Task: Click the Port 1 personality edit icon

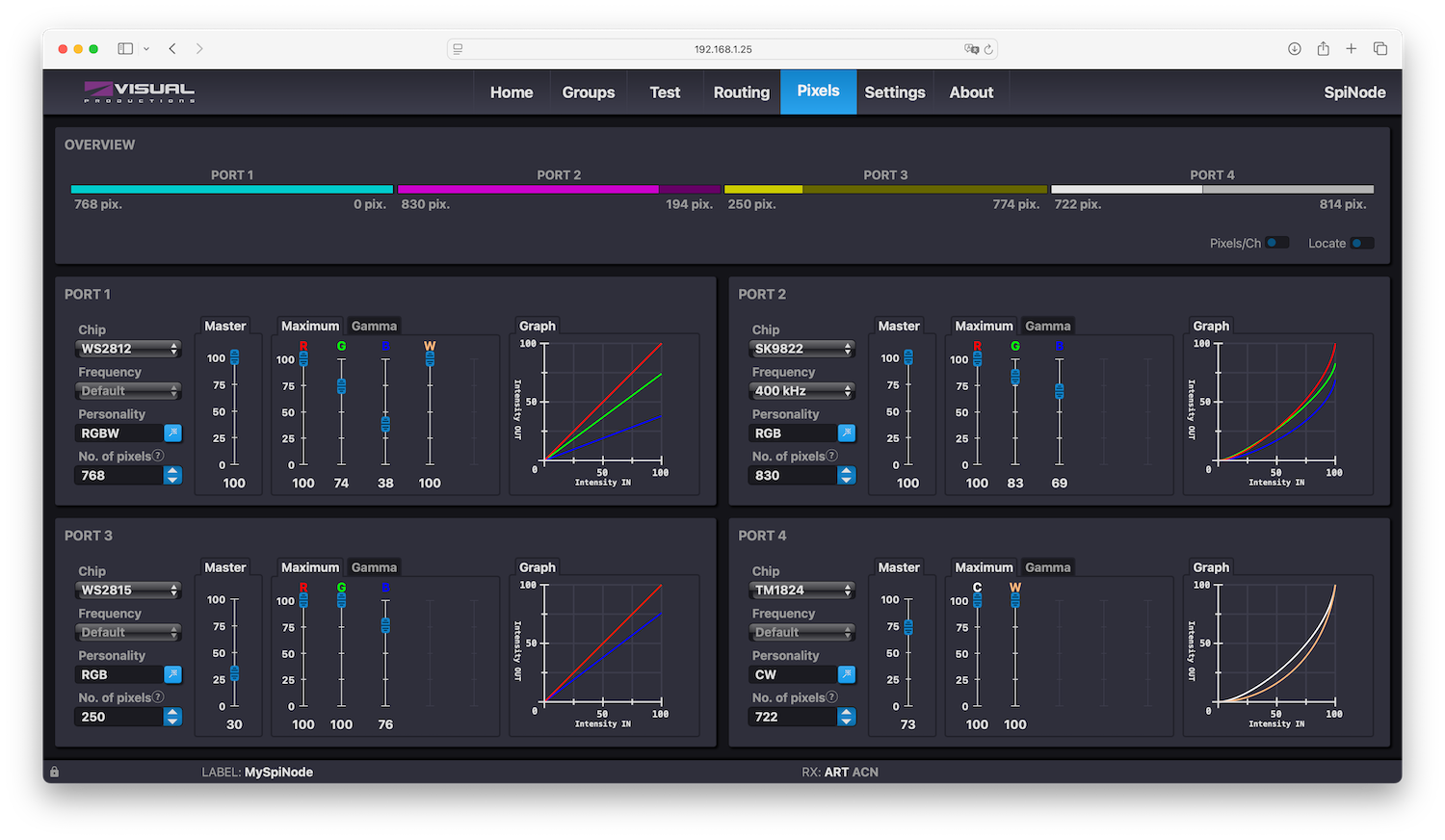Action: pyautogui.click(x=172, y=433)
